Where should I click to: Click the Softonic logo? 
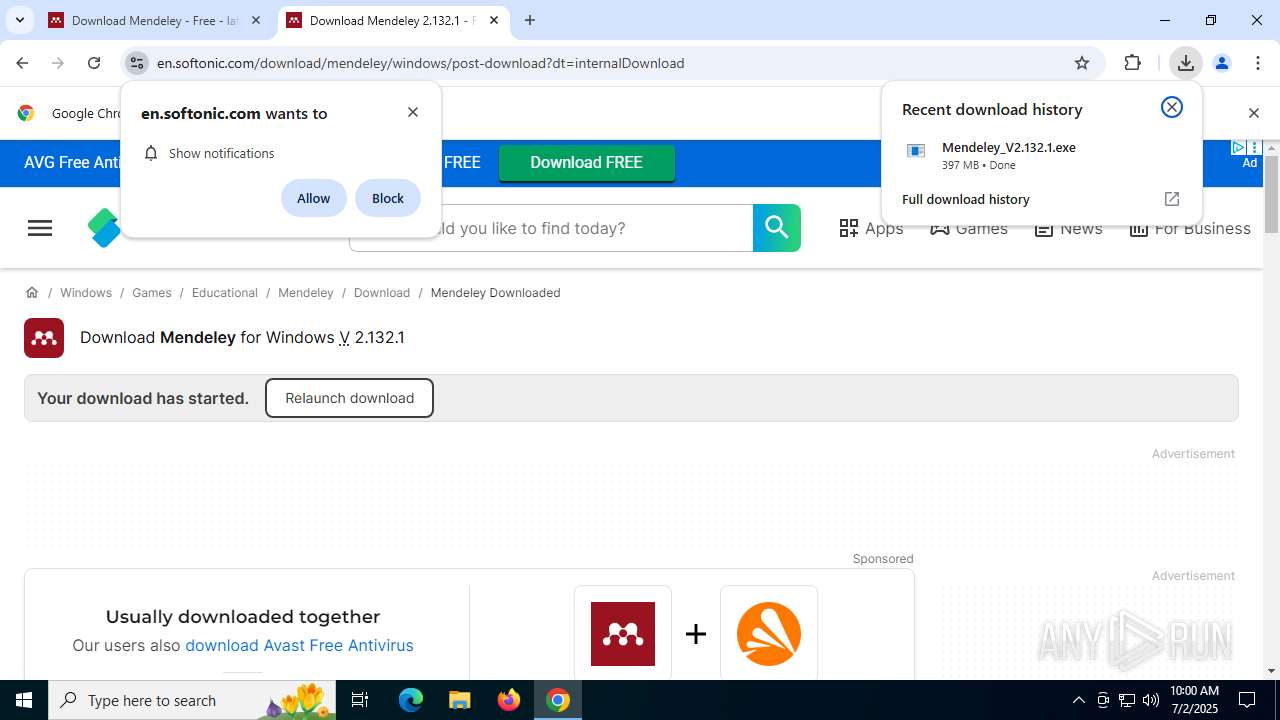[x=104, y=228]
